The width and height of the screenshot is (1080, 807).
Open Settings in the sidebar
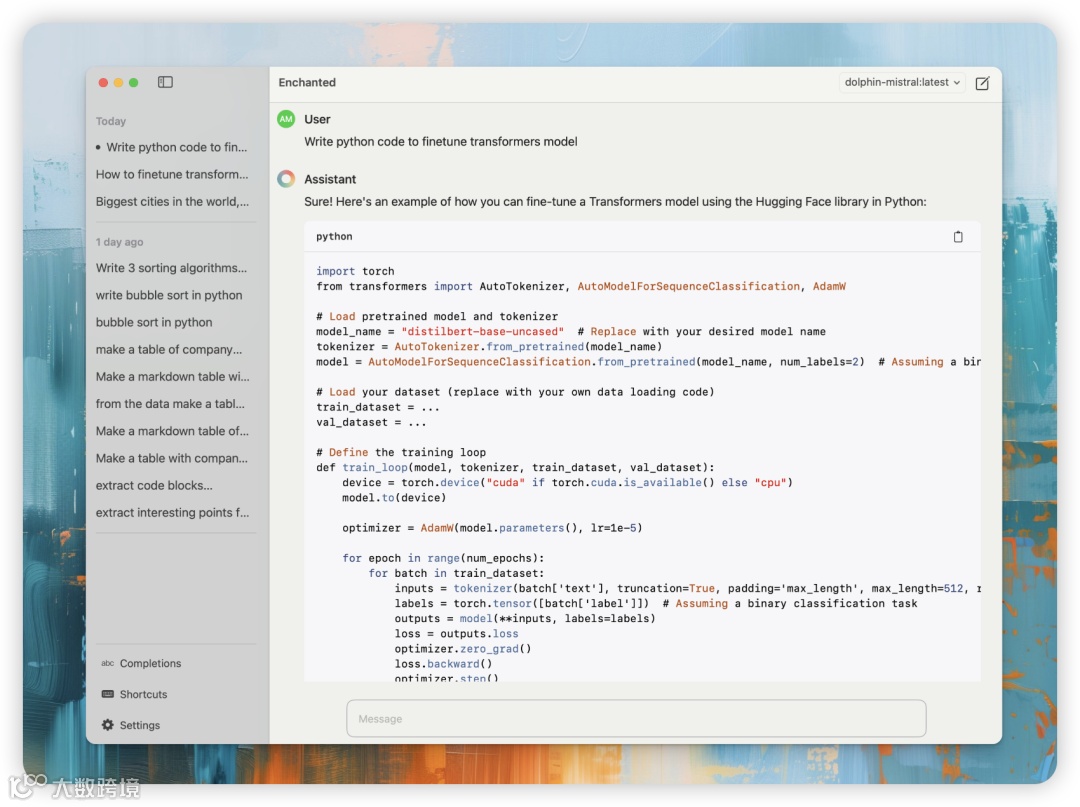coord(140,725)
